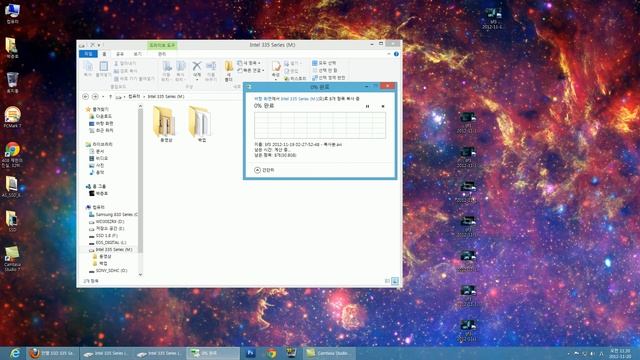Open the Copy to ribbon dropdown
640x360 pixels.
[x=180, y=71]
